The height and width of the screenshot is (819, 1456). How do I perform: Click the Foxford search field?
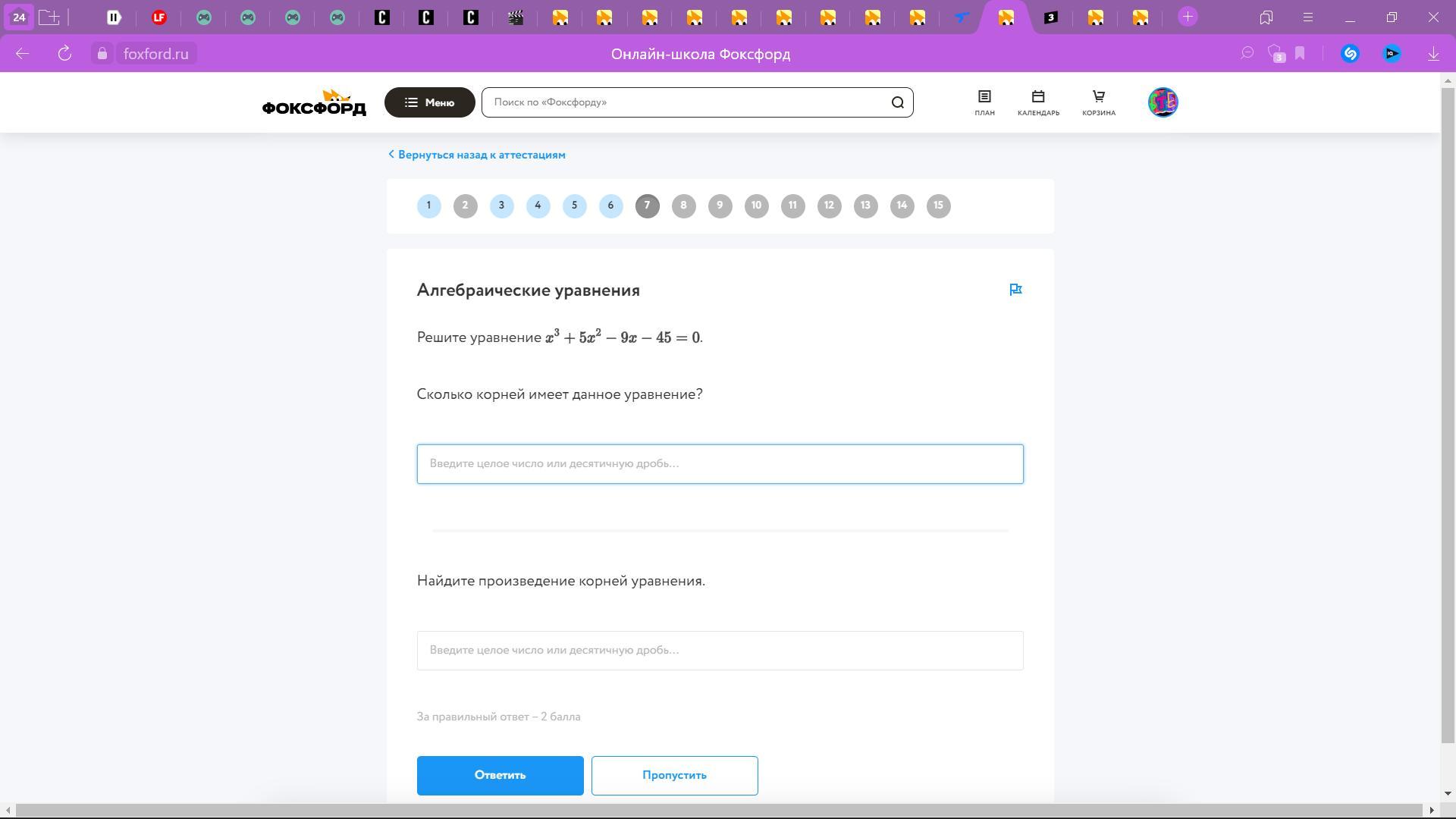tap(686, 102)
